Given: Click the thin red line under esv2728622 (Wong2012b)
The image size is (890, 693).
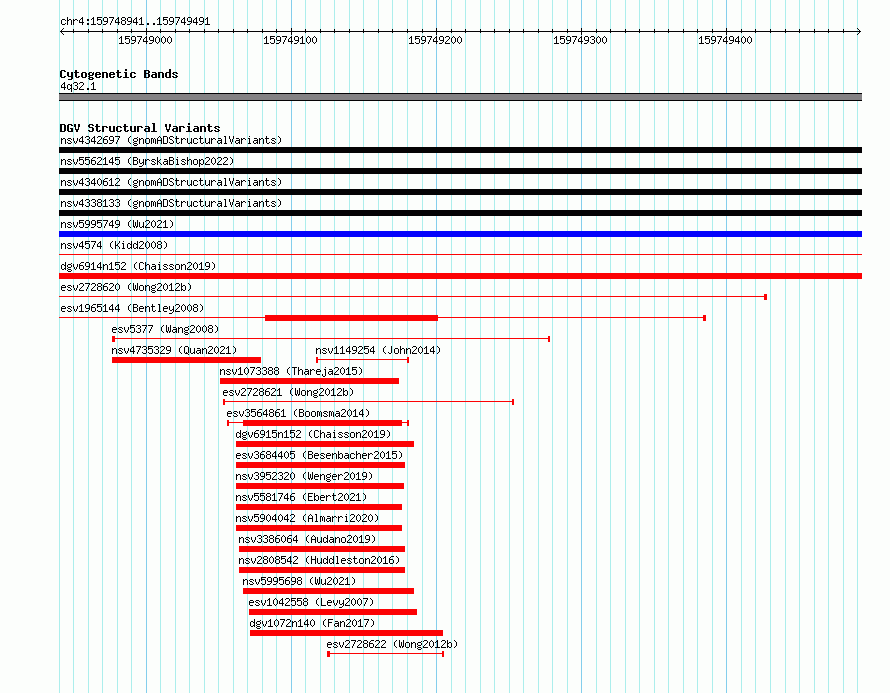Looking at the screenshot, I should [386, 654].
